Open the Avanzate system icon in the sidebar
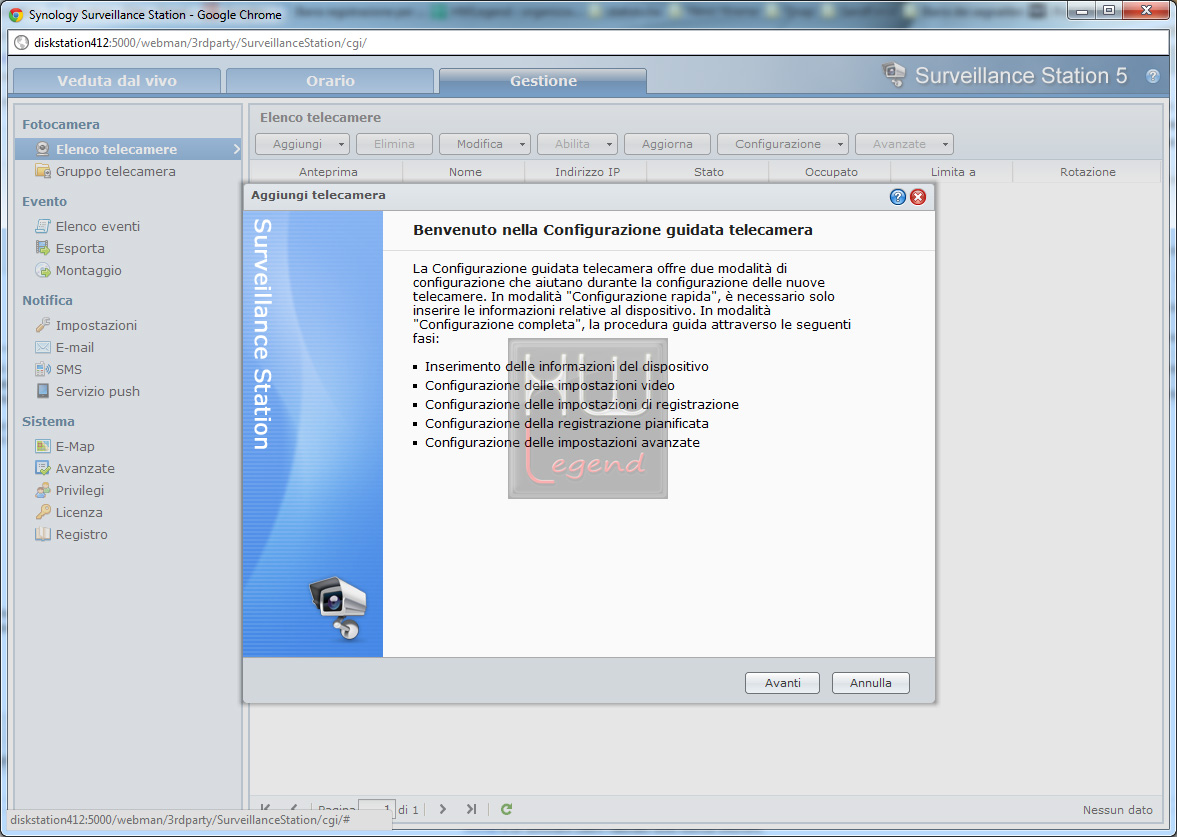This screenshot has height=837, width=1177. pos(43,468)
